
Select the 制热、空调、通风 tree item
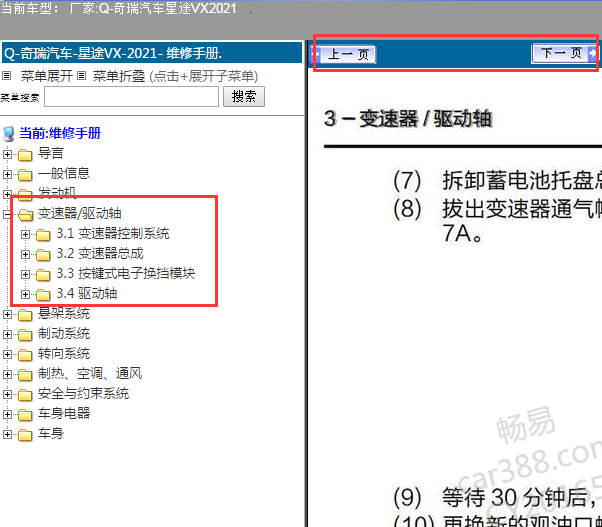90,373
